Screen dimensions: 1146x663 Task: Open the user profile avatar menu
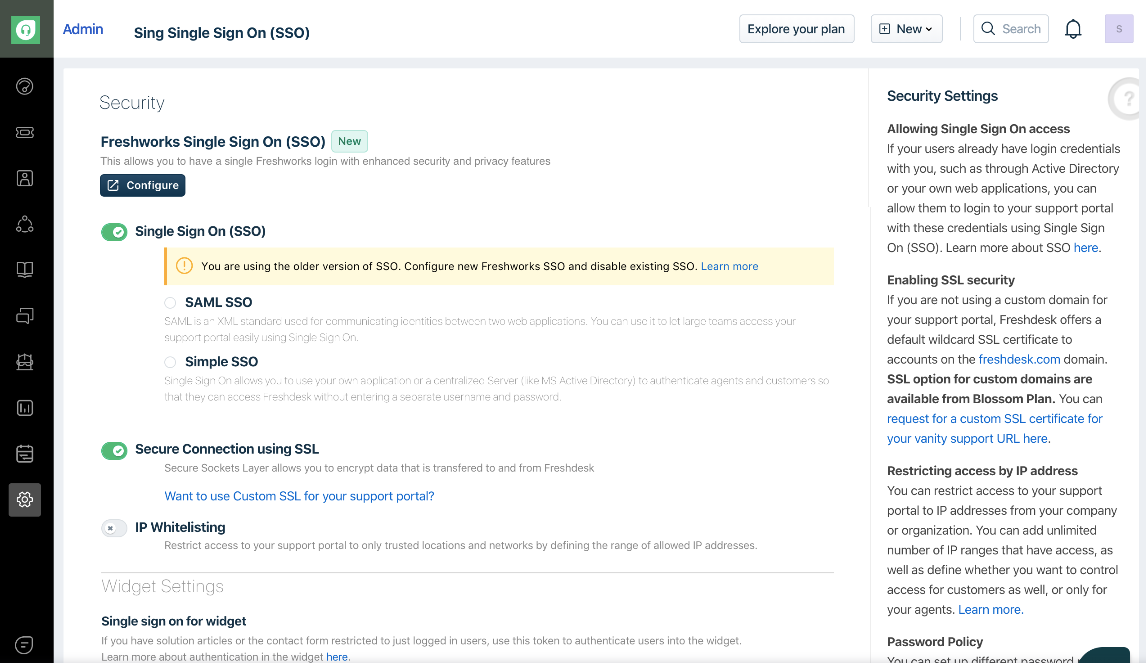point(1119,29)
